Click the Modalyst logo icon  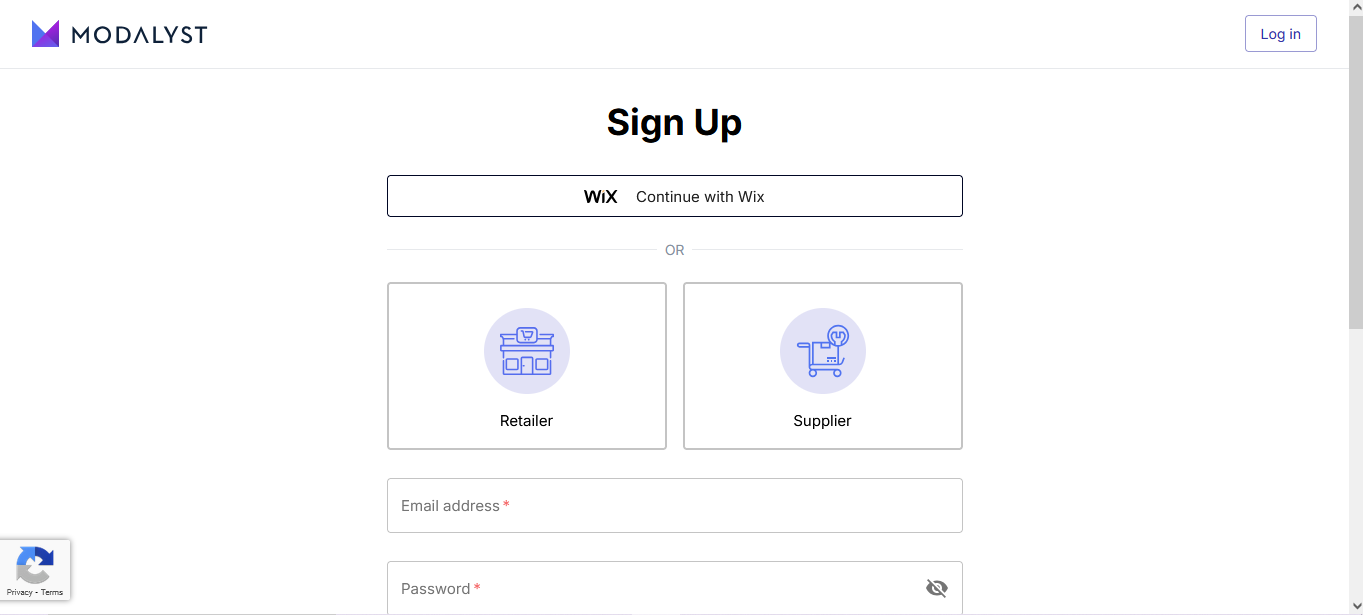coord(45,33)
